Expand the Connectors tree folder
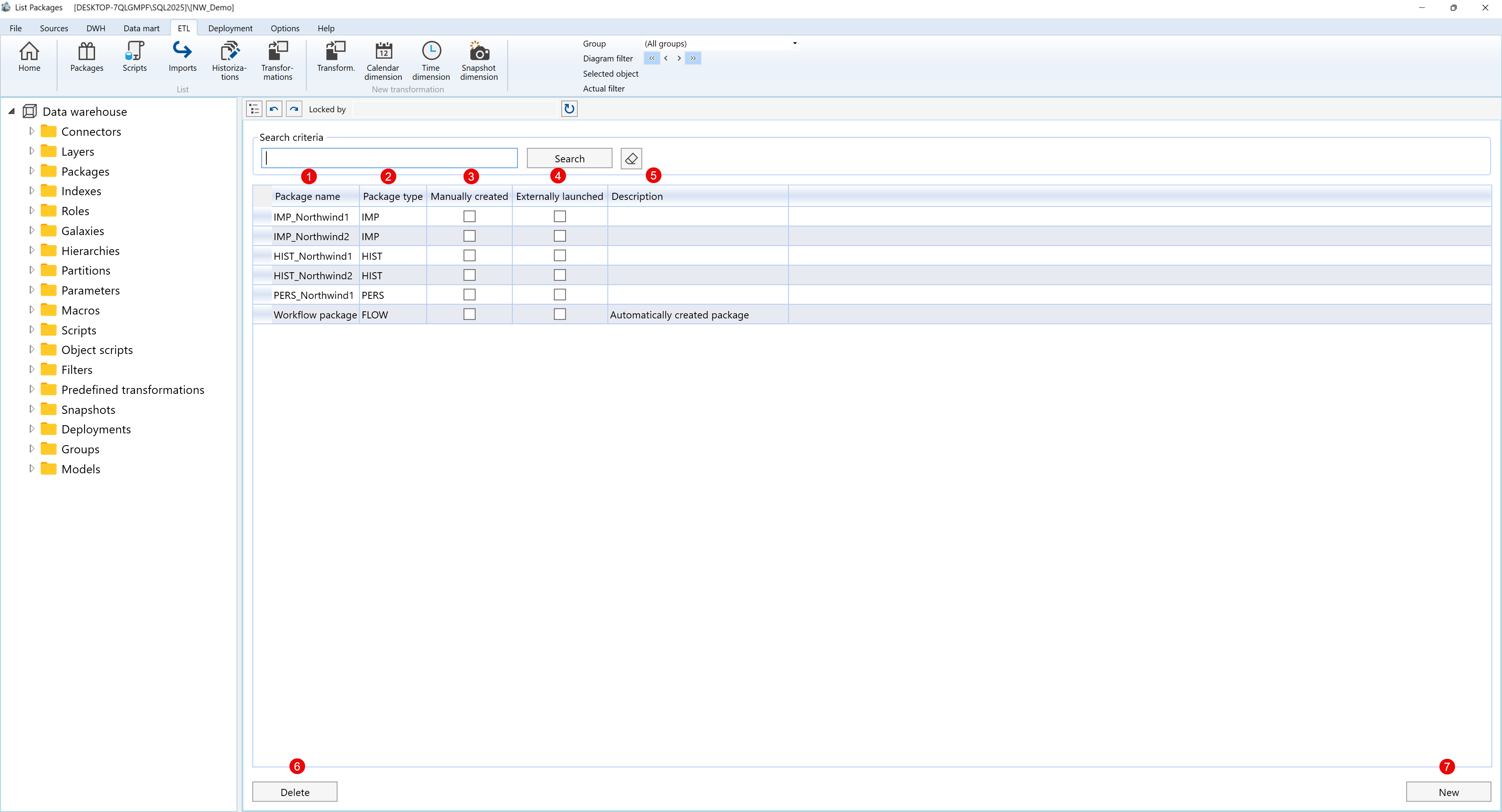 tap(31, 131)
